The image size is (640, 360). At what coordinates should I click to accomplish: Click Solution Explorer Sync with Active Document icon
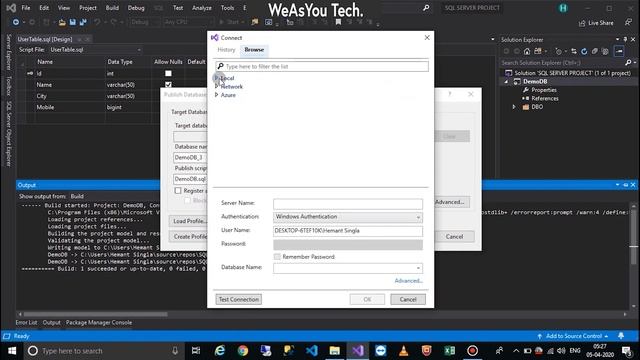point(574,51)
